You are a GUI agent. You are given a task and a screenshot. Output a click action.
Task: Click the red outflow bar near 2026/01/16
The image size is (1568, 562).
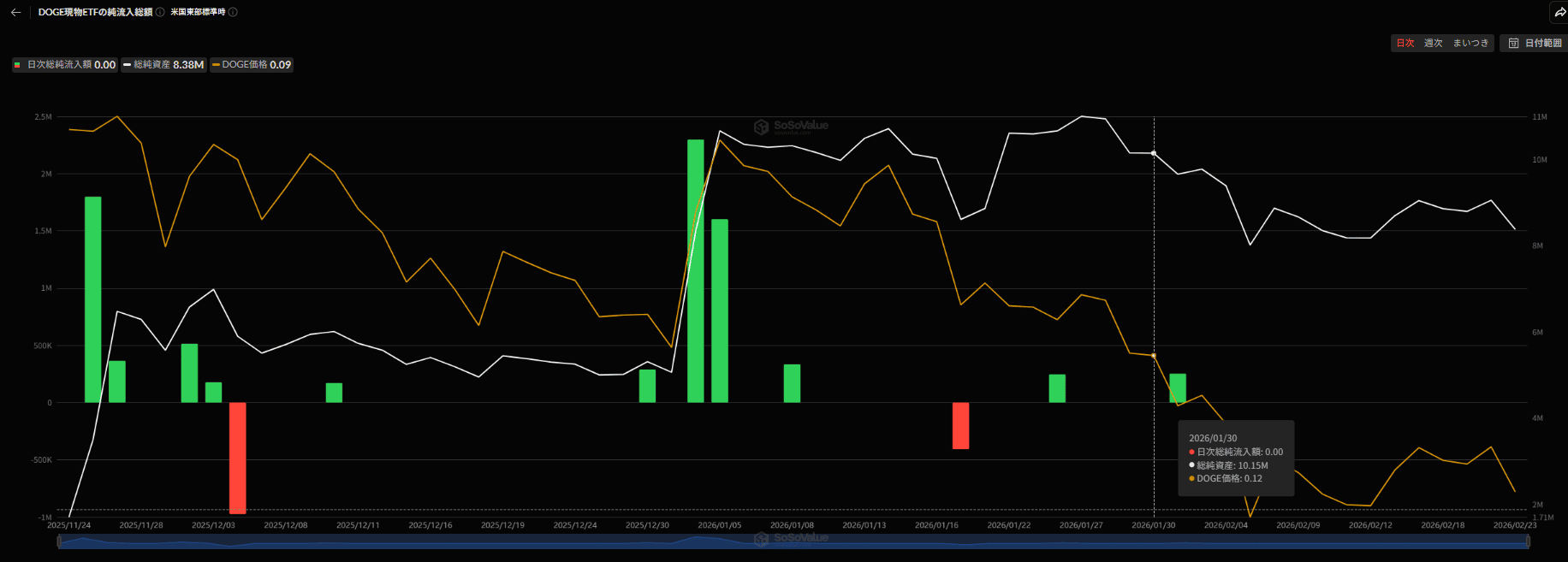(x=960, y=425)
